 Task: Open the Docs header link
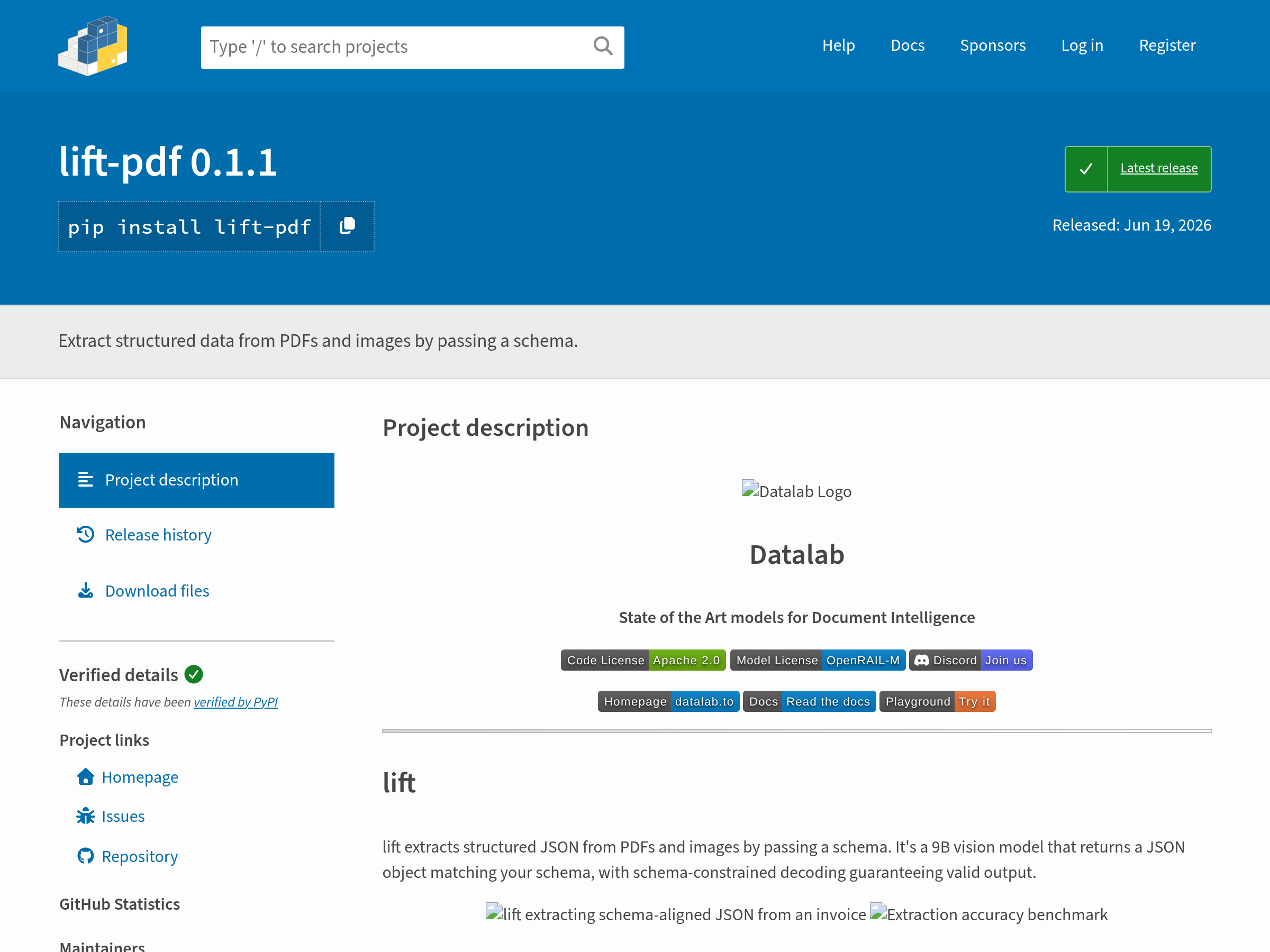[x=907, y=45]
